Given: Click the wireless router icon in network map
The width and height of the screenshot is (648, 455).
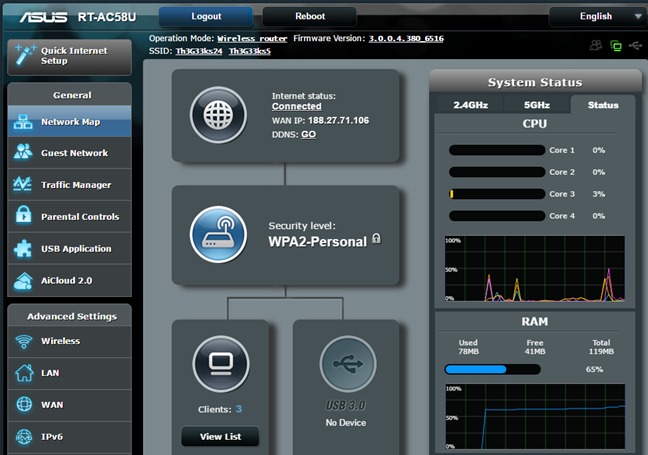Looking at the screenshot, I should click(218, 234).
